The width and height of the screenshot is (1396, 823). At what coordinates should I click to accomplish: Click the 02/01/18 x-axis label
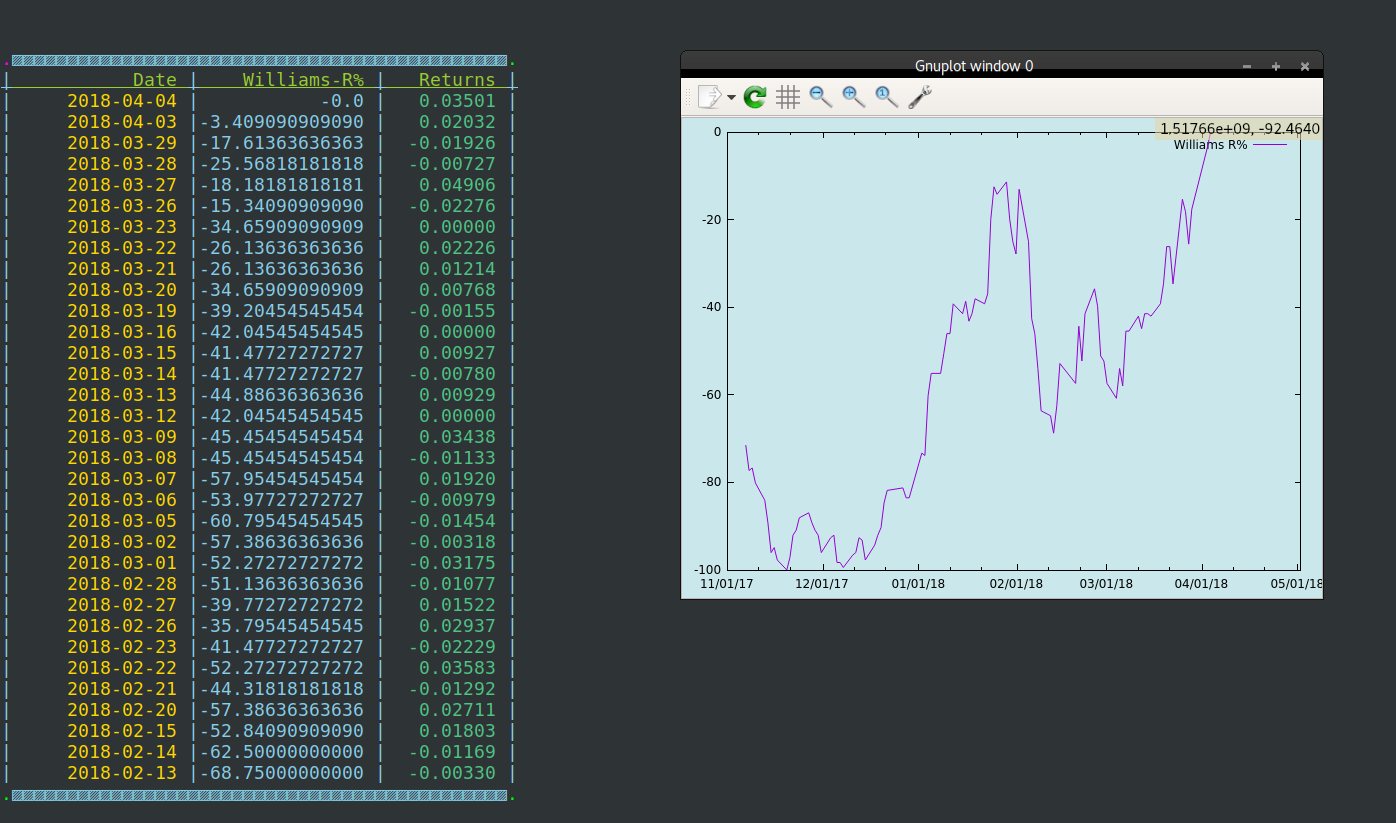[x=1017, y=584]
